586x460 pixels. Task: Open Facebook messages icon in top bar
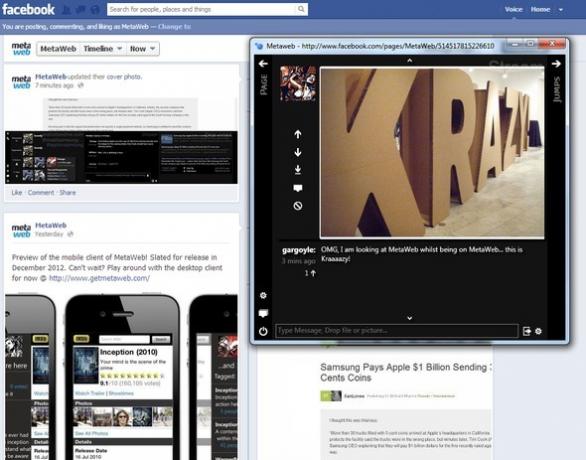click(80, 10)
